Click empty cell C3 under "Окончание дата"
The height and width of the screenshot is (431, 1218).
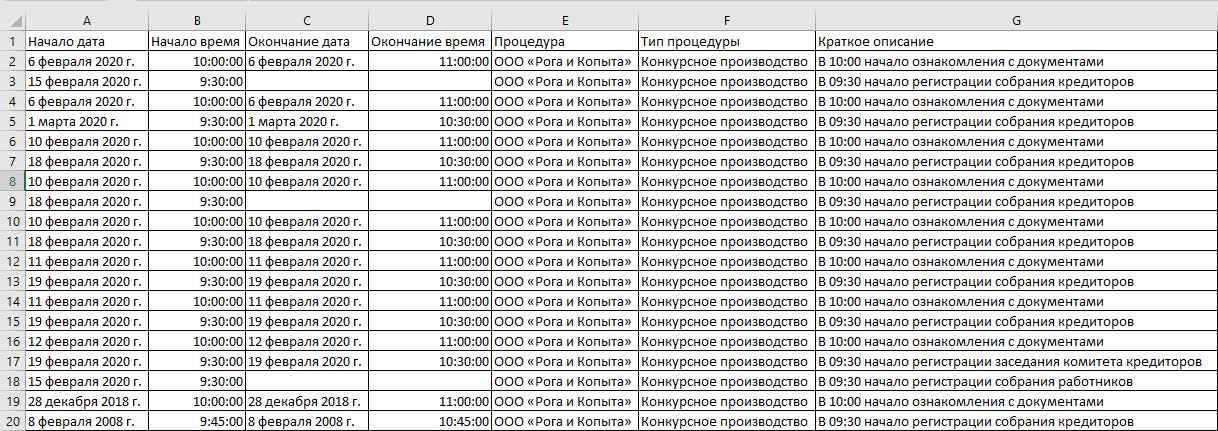306,82
